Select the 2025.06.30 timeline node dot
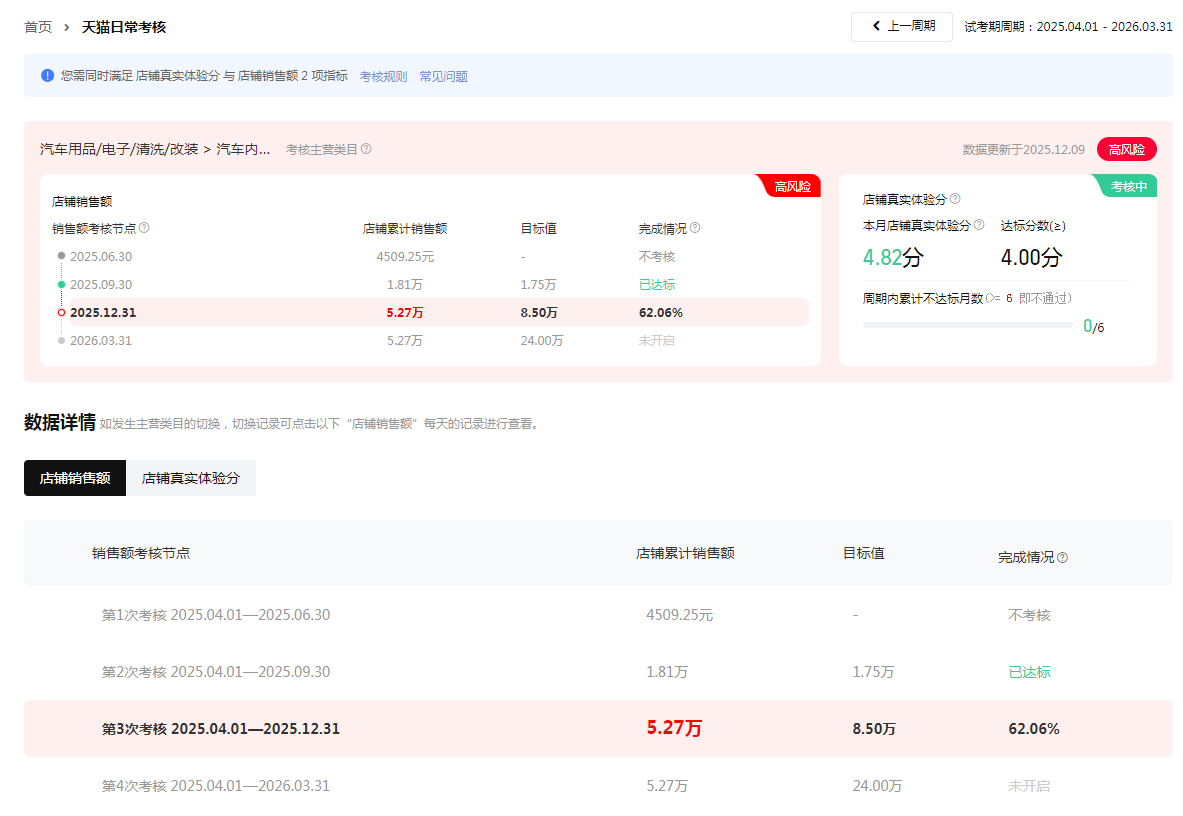The width and height of the screenshot is (1183, 816). coord(61,256)
